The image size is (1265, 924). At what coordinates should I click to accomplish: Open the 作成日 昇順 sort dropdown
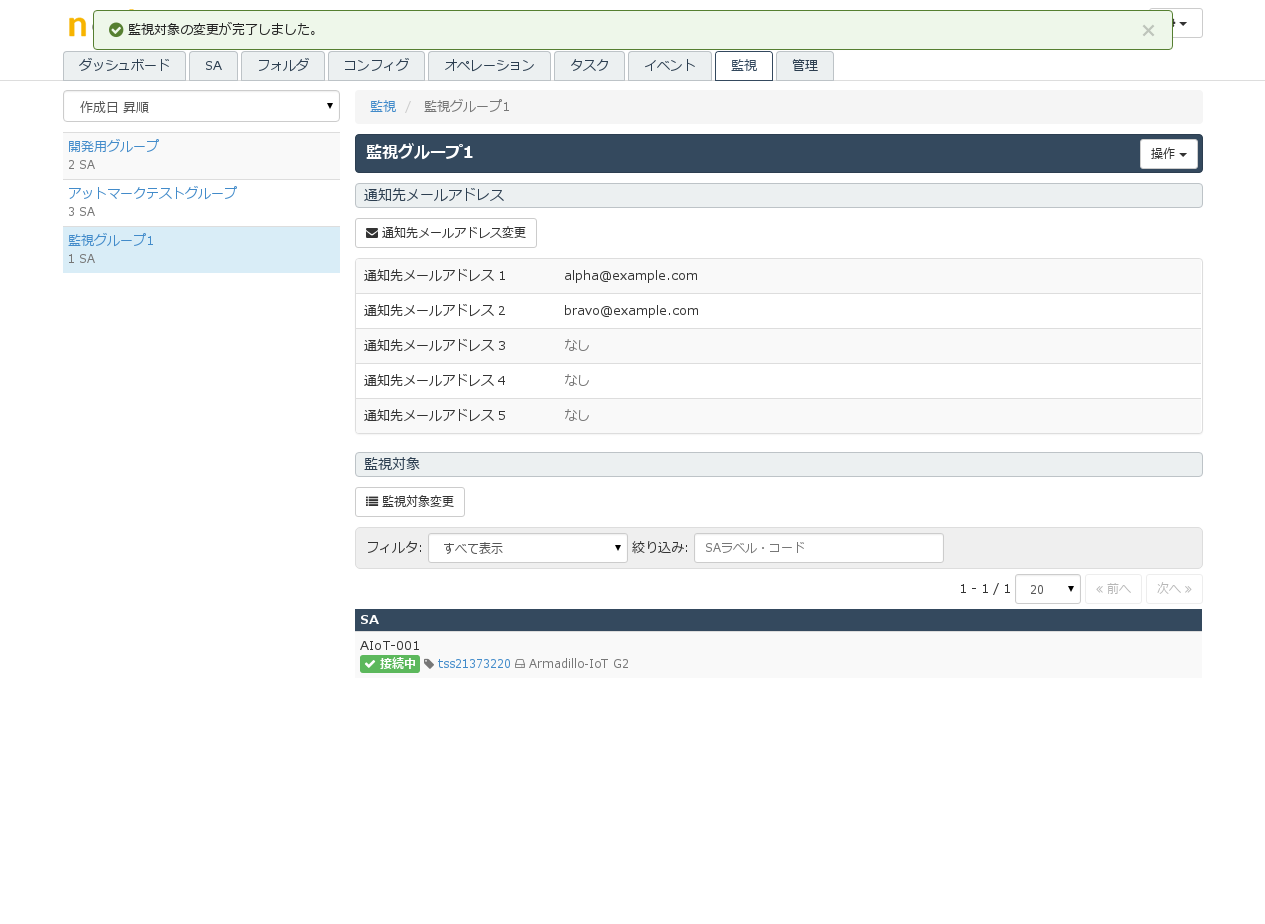pos(201,106)
